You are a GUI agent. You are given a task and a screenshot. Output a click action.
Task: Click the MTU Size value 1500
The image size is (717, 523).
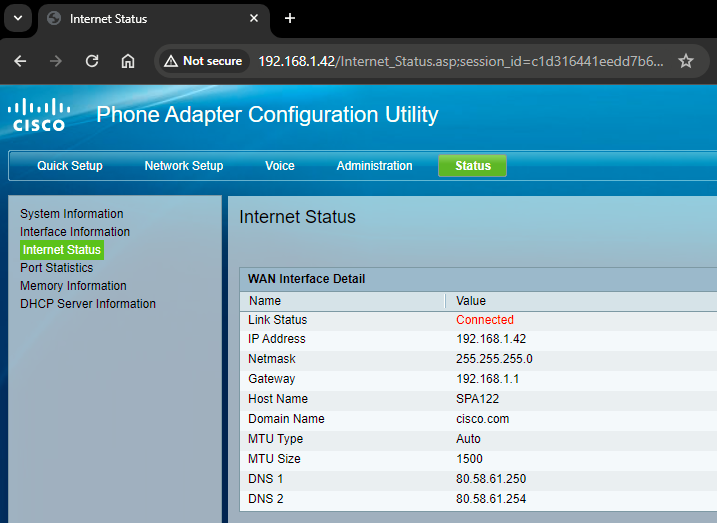(469, 459)
